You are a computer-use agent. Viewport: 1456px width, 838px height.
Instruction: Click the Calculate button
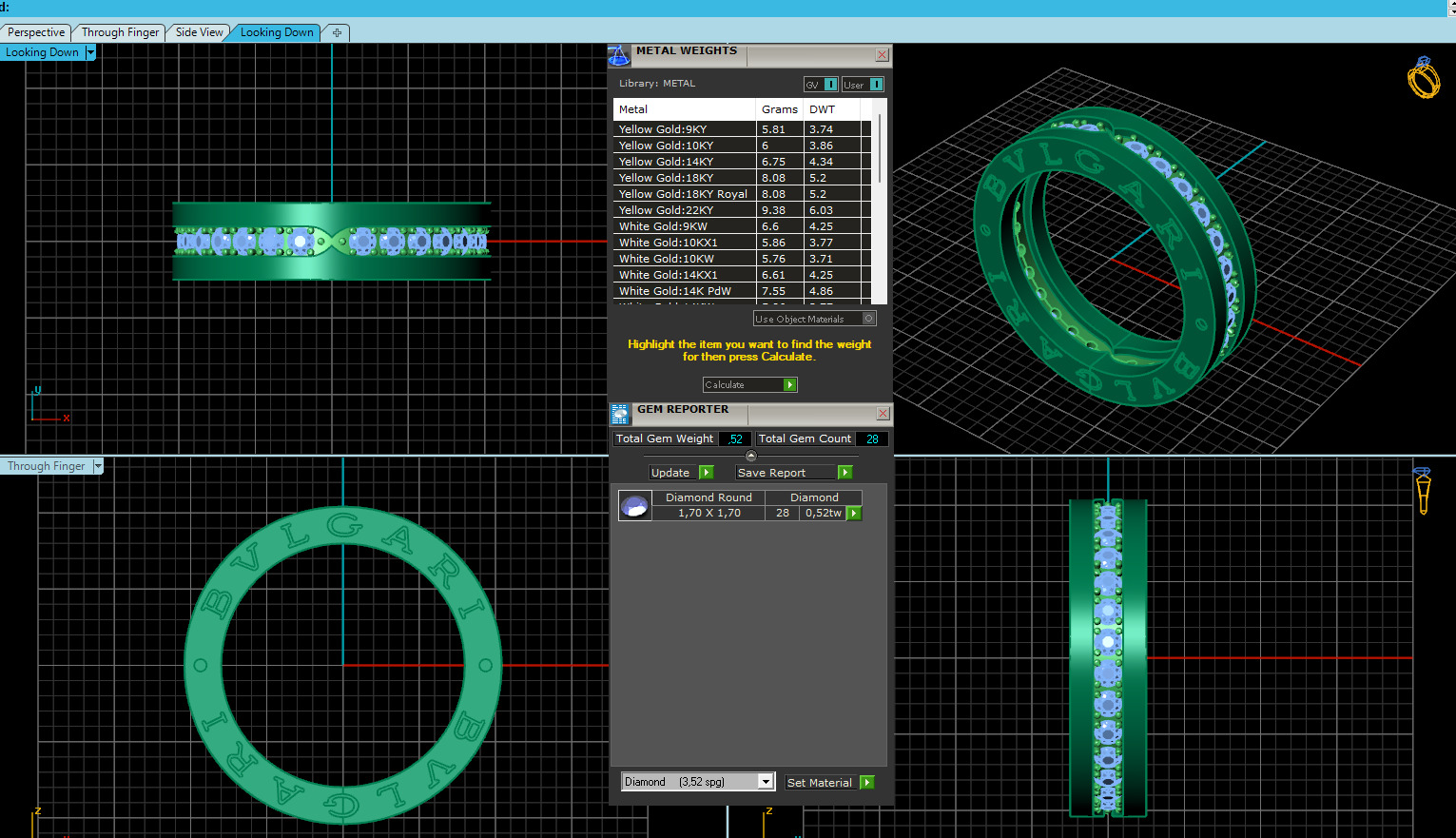coord(750,385)
